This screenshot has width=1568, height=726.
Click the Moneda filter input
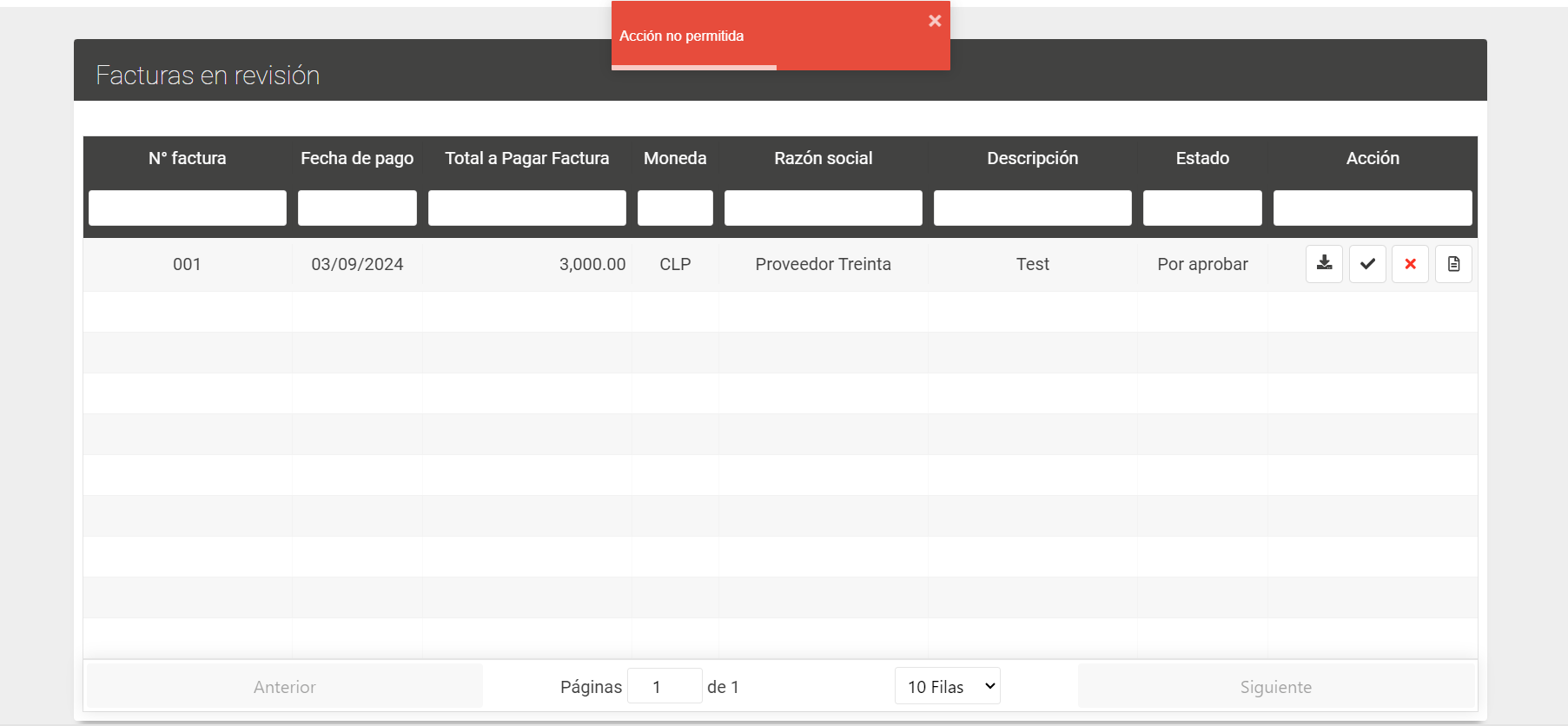click(x=675, y=208)
